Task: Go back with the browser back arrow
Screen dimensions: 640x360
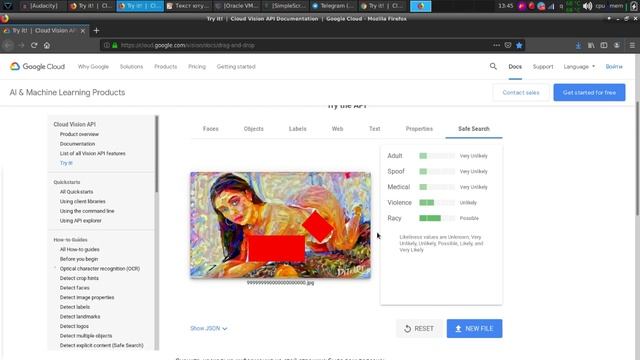Action: point(8,45)
